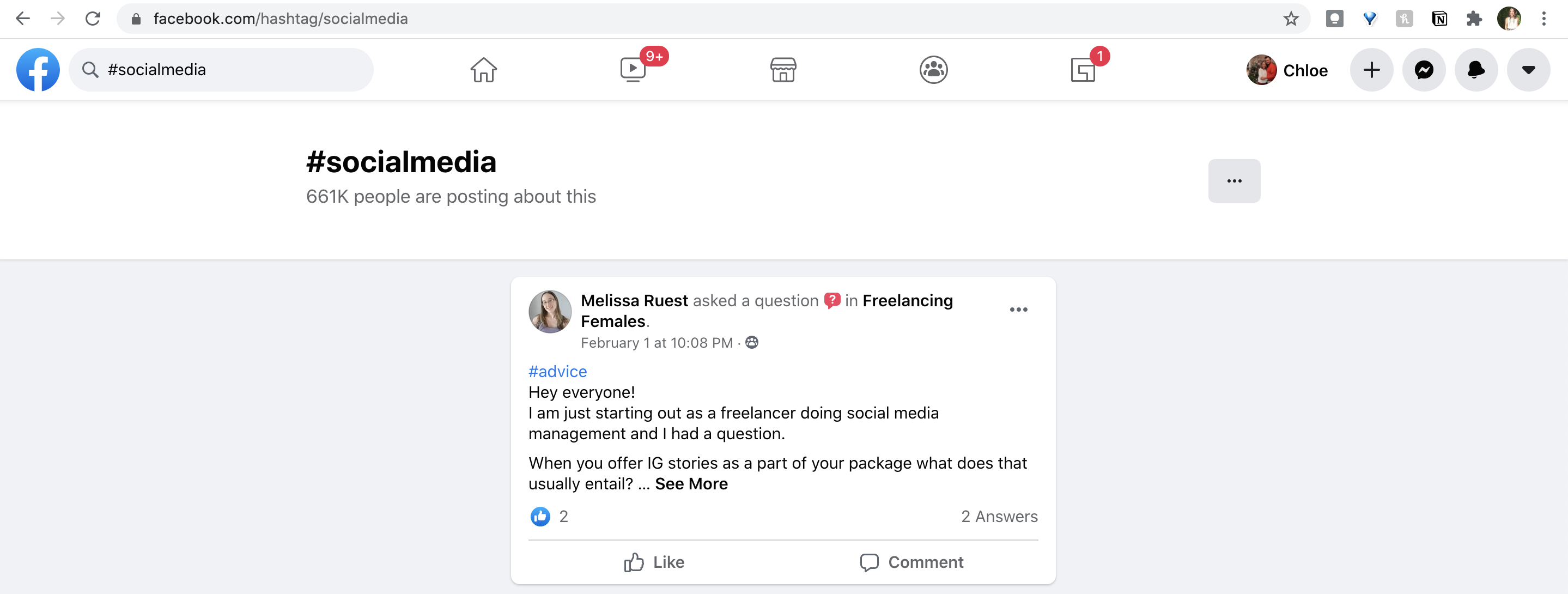Click the #socialmedia search field
The width and height of the screenshot is (1568, 594).
point(232,70)
